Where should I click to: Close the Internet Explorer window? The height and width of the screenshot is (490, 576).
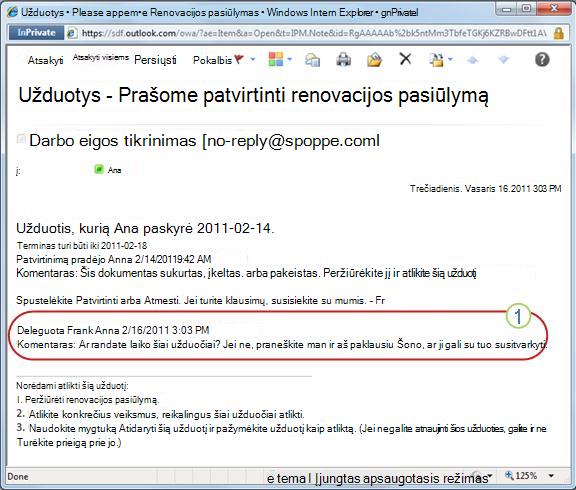pos(554,9)
